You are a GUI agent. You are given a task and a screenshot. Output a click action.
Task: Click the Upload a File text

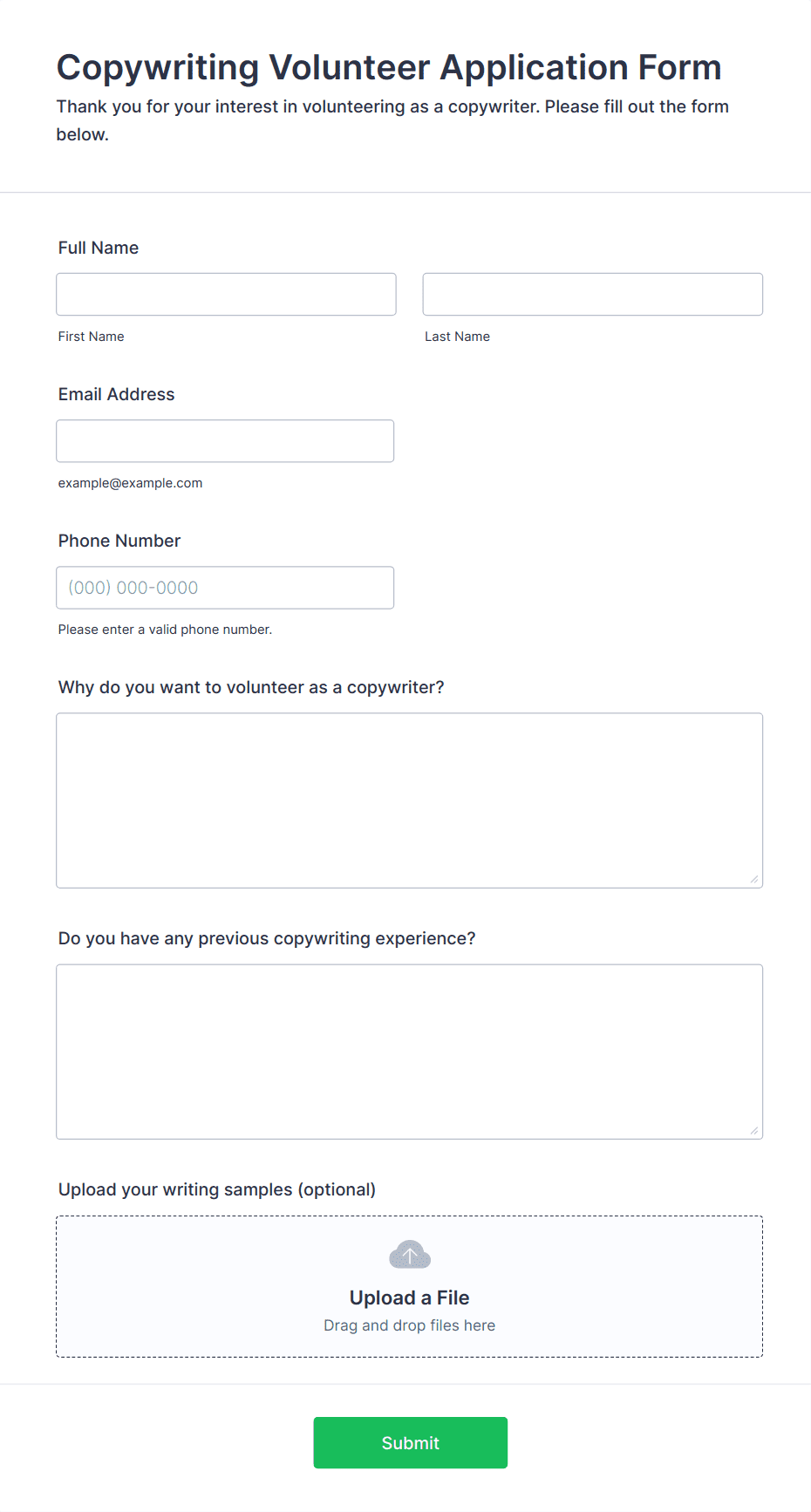pos(409,1297)
